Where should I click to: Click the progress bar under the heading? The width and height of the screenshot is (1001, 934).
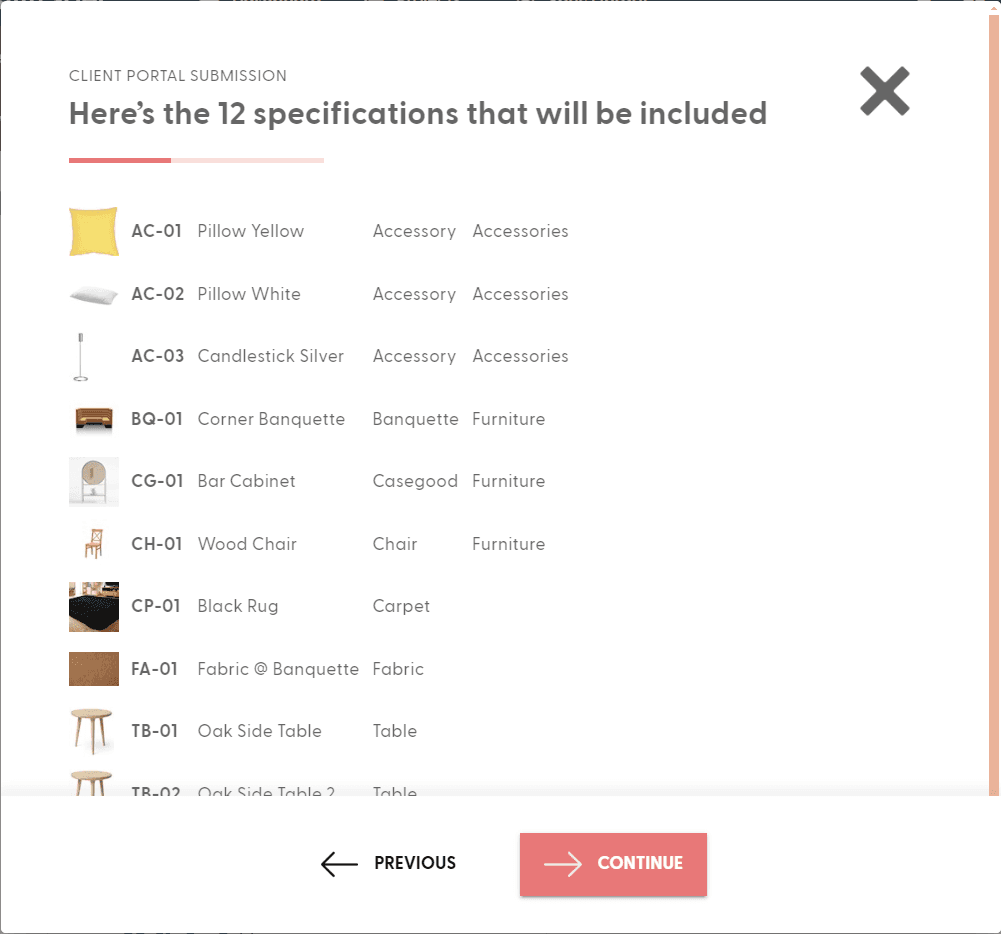coord(196,160)
